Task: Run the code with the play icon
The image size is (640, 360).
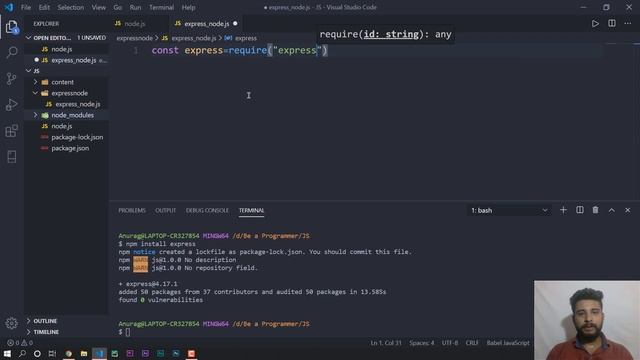Action: point(595,24)
